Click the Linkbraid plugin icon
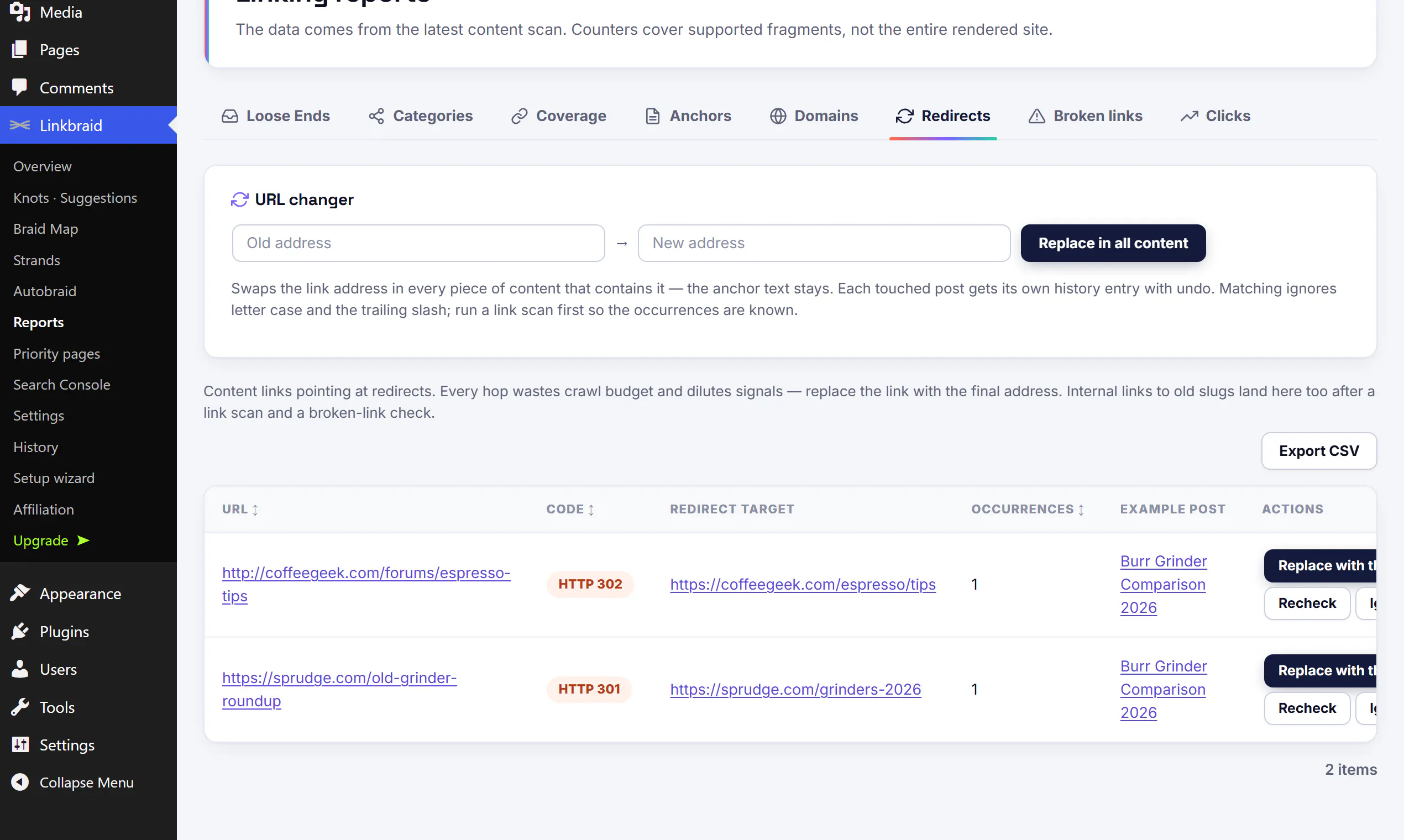The height and width of the screenshot is (840, 1404). click(x=20, y=125)
